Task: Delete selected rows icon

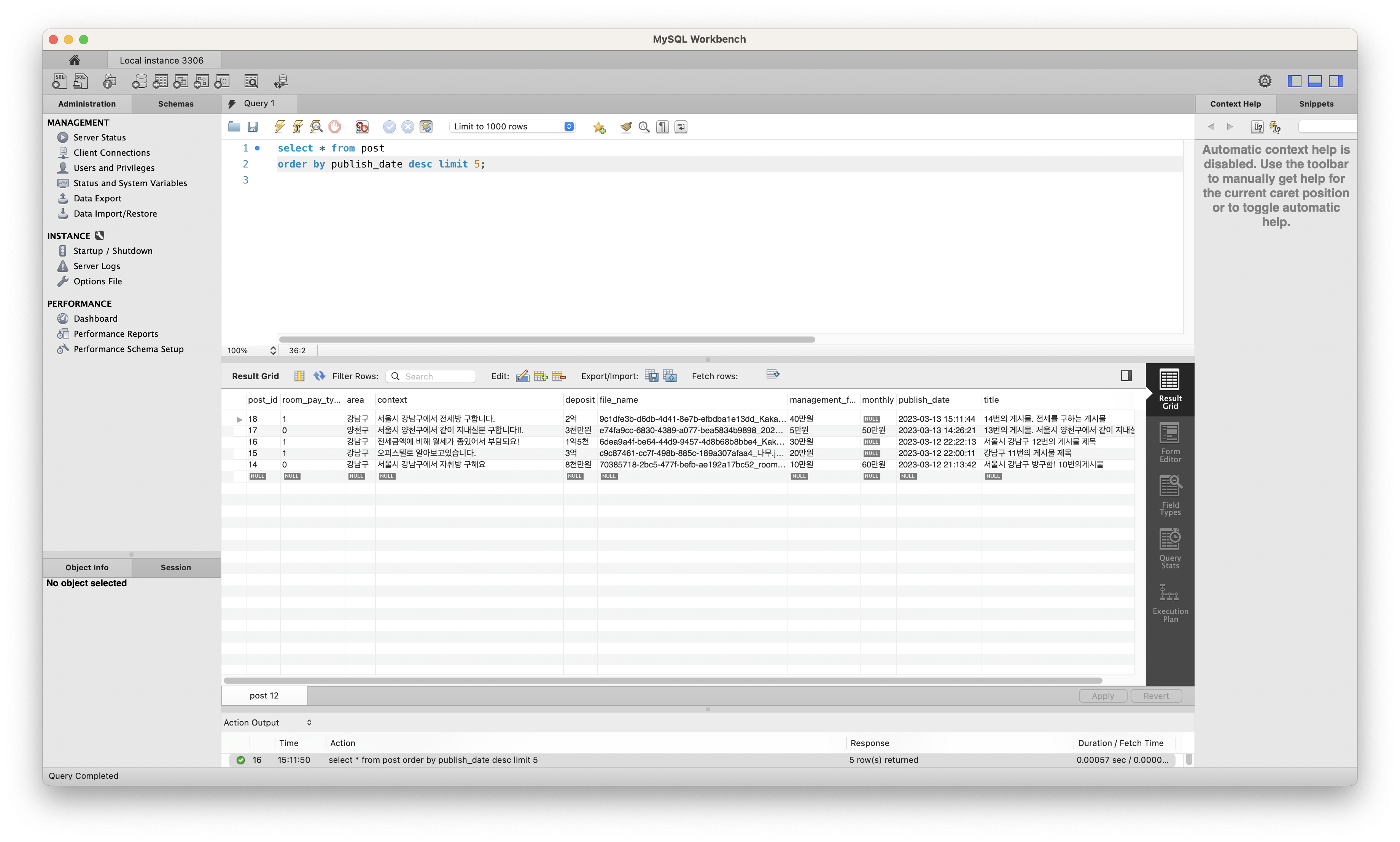Action: pos(559,376)
